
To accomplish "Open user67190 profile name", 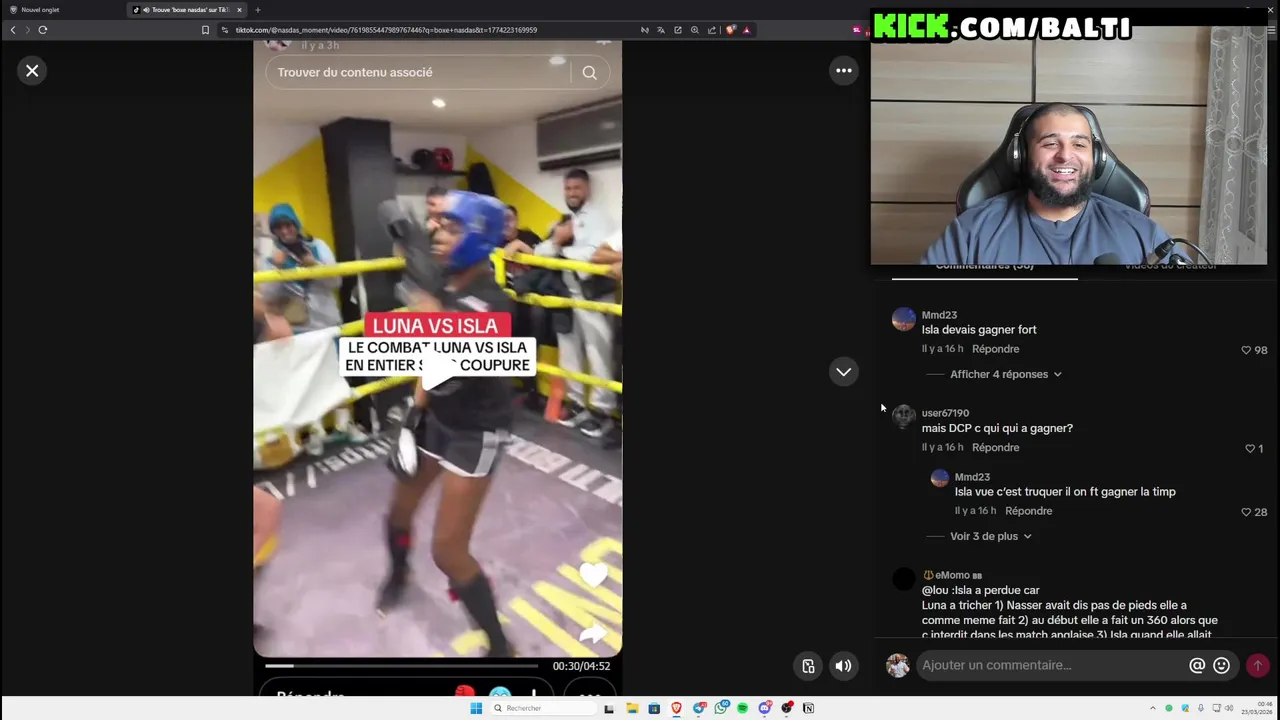I will click(x=945, y=413).
